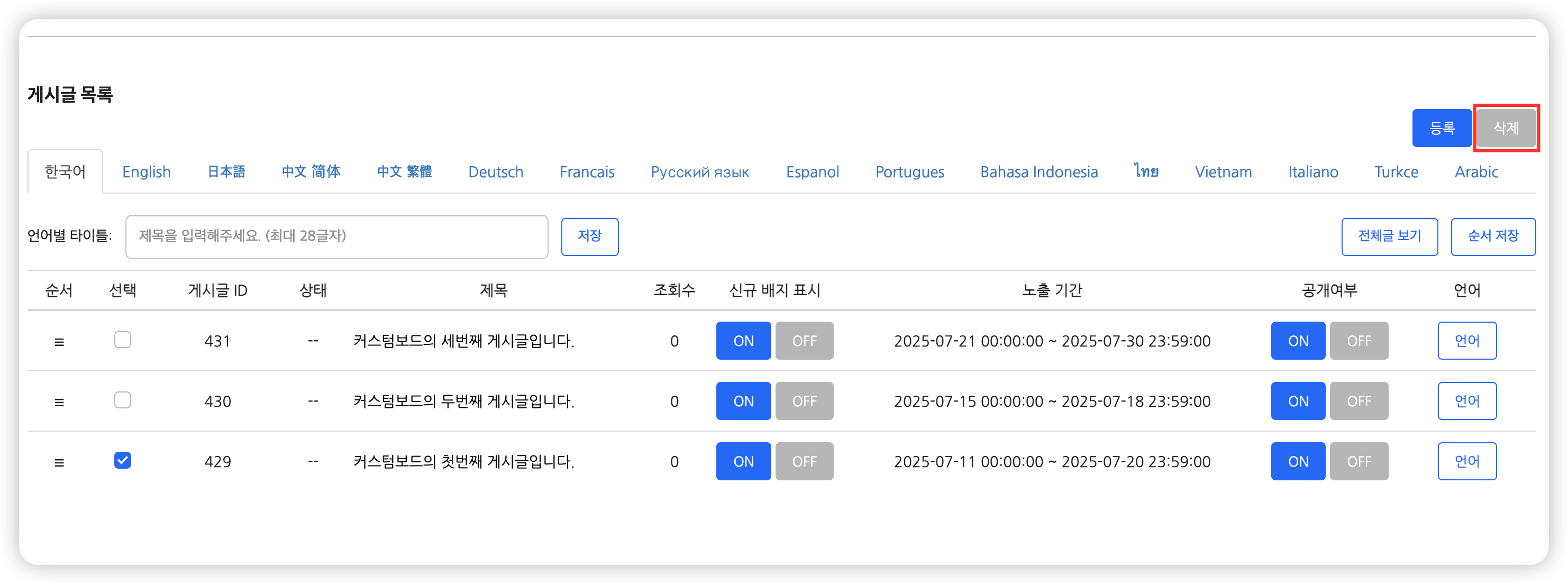Screen dimensions: 1568x584
Task: Turn ON new badge for post 429
Action: 743,462
